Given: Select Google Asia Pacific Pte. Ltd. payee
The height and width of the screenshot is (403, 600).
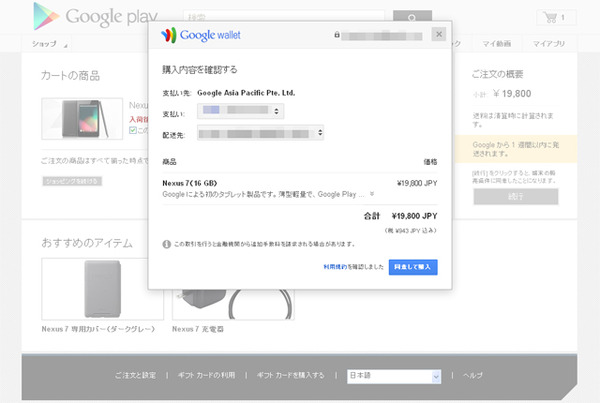Looking at the screenshot, I should click(x=246, y=93).
